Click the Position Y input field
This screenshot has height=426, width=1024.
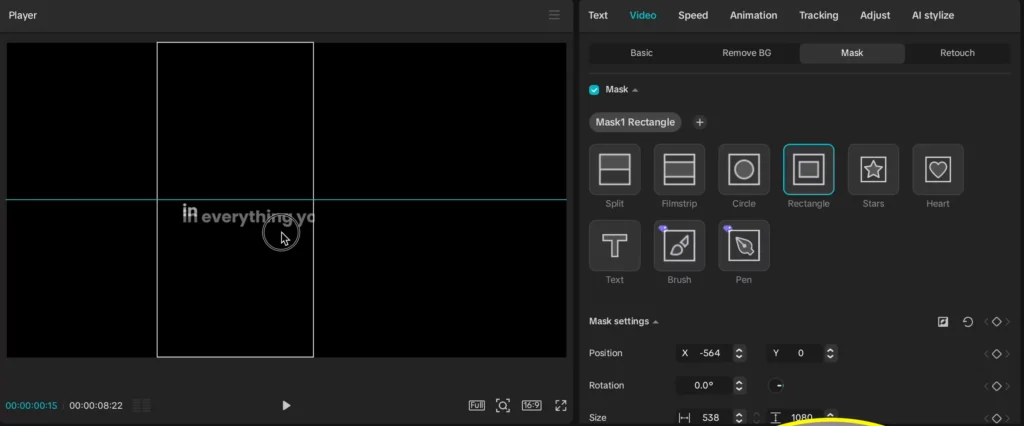coord(796,353)
